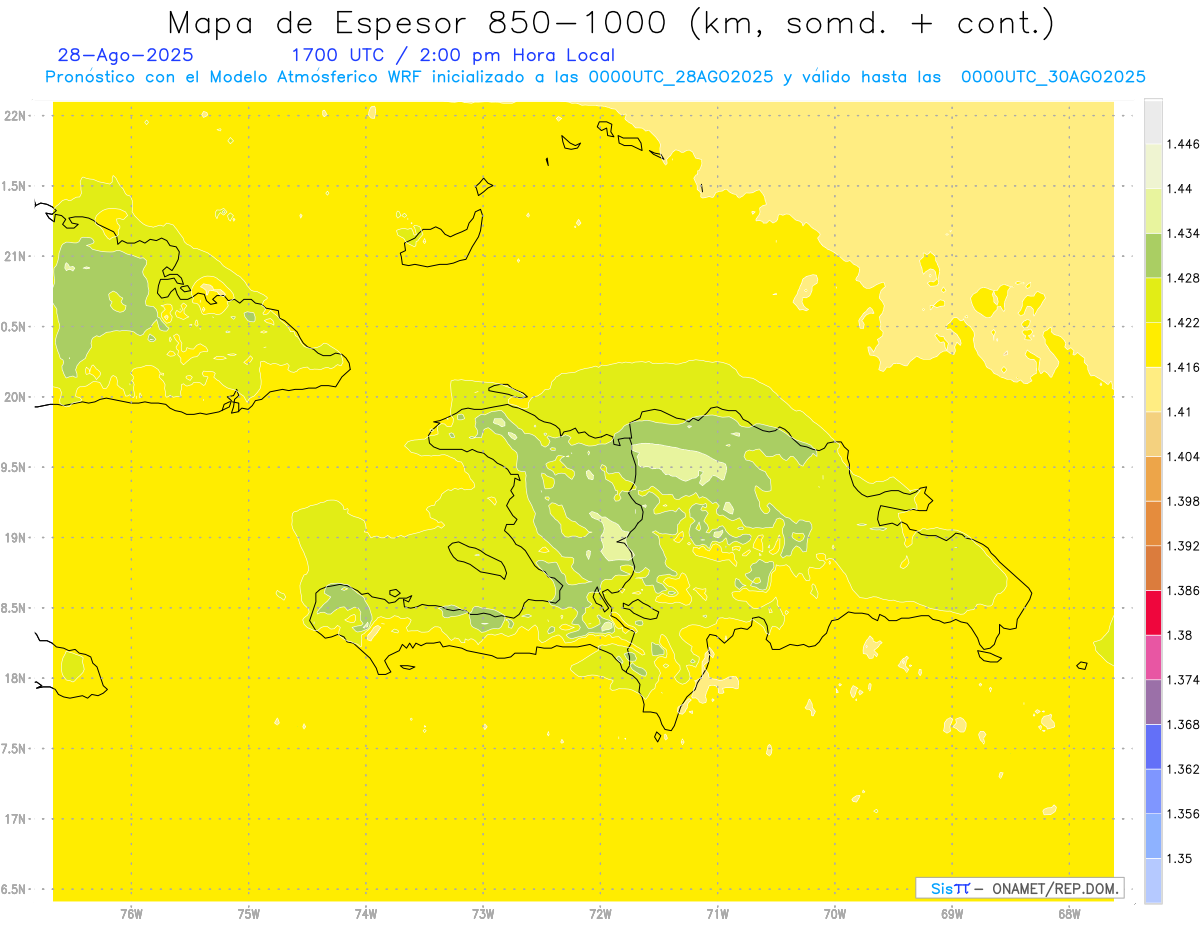This screenshot has width=1200, height=927.
Task: Pick the purple legend swatch above 1.368
Action: (x=1153, y=702)
